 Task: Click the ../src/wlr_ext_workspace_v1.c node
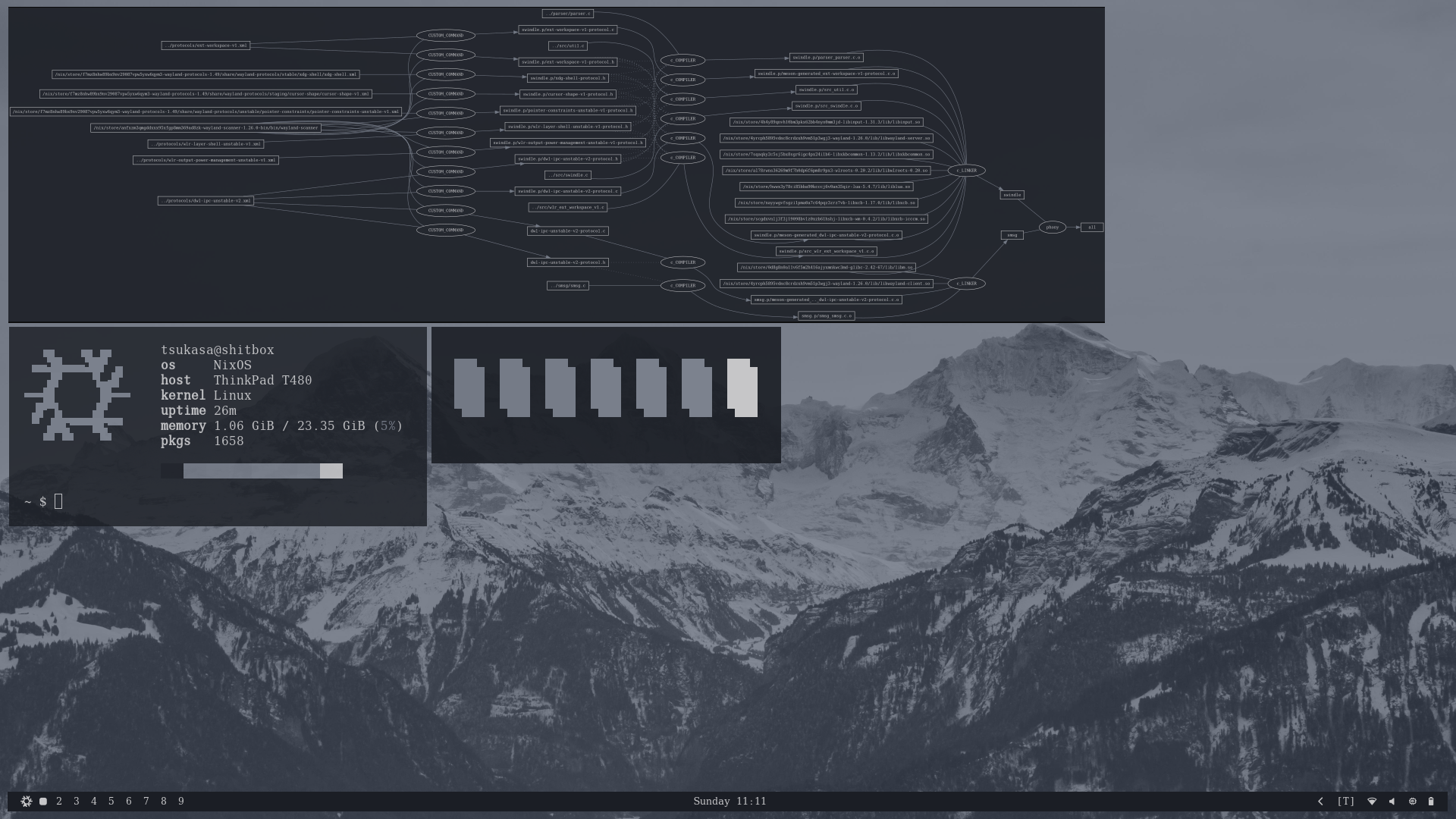(567, 207)
